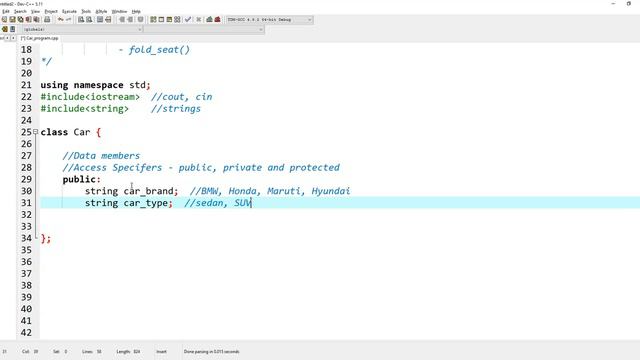The width and height of the screenshot is (640, 360).
Task: Click the Open file toolbar icon
Action: click(x=4, y=20)
